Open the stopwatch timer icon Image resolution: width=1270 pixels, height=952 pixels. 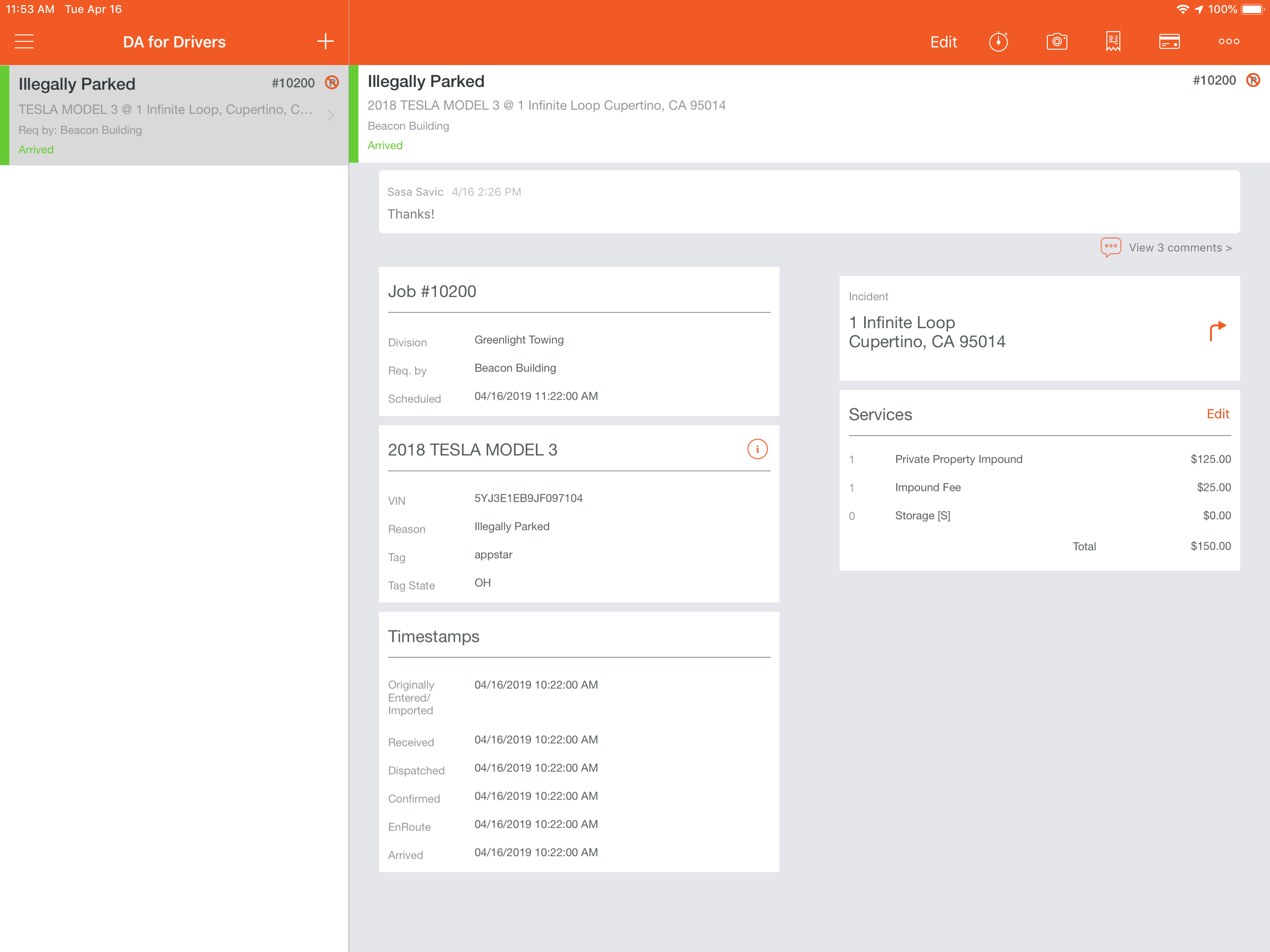(998, 41)
